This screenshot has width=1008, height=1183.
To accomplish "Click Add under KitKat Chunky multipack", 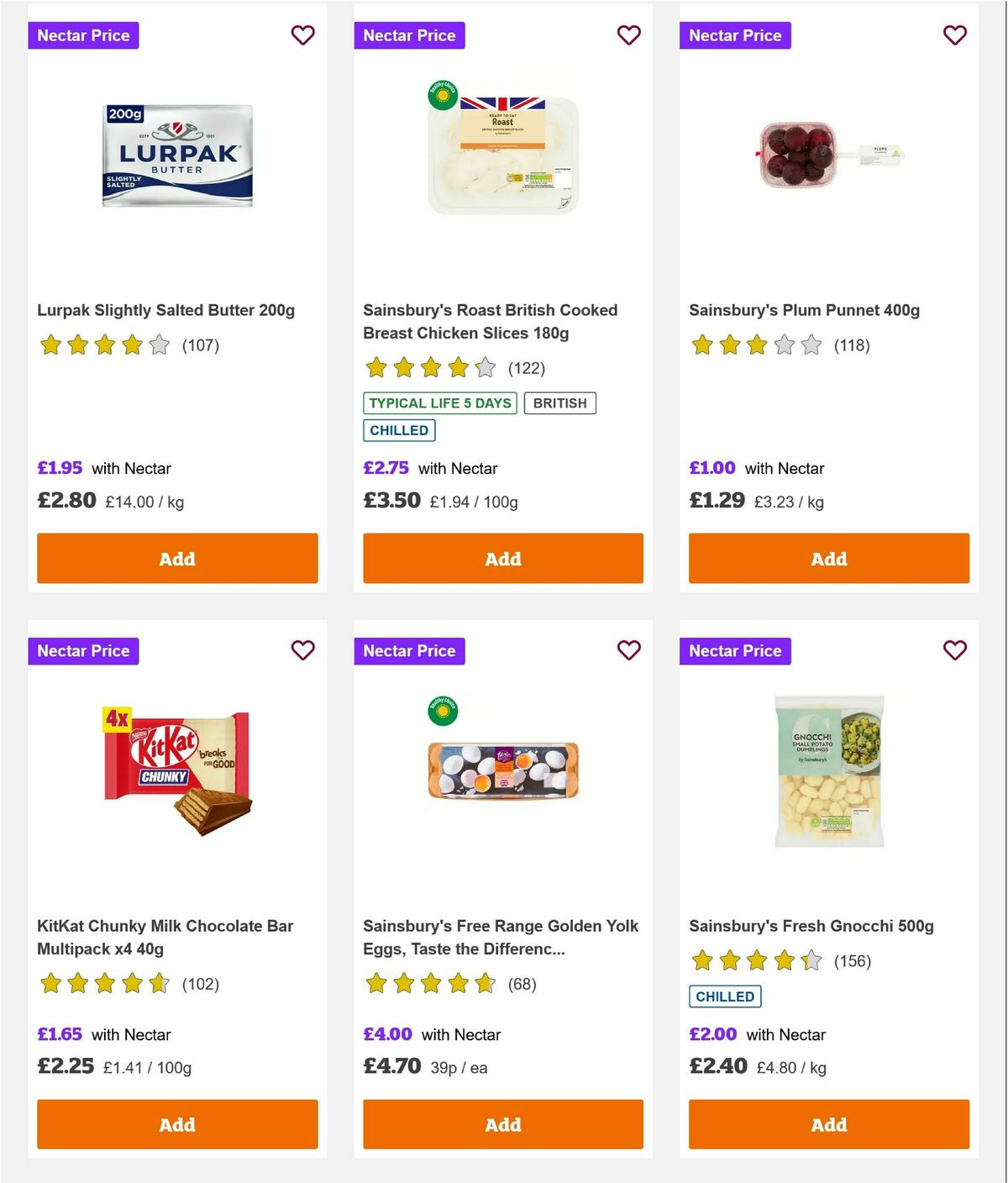I will [x=176, y=1124].
